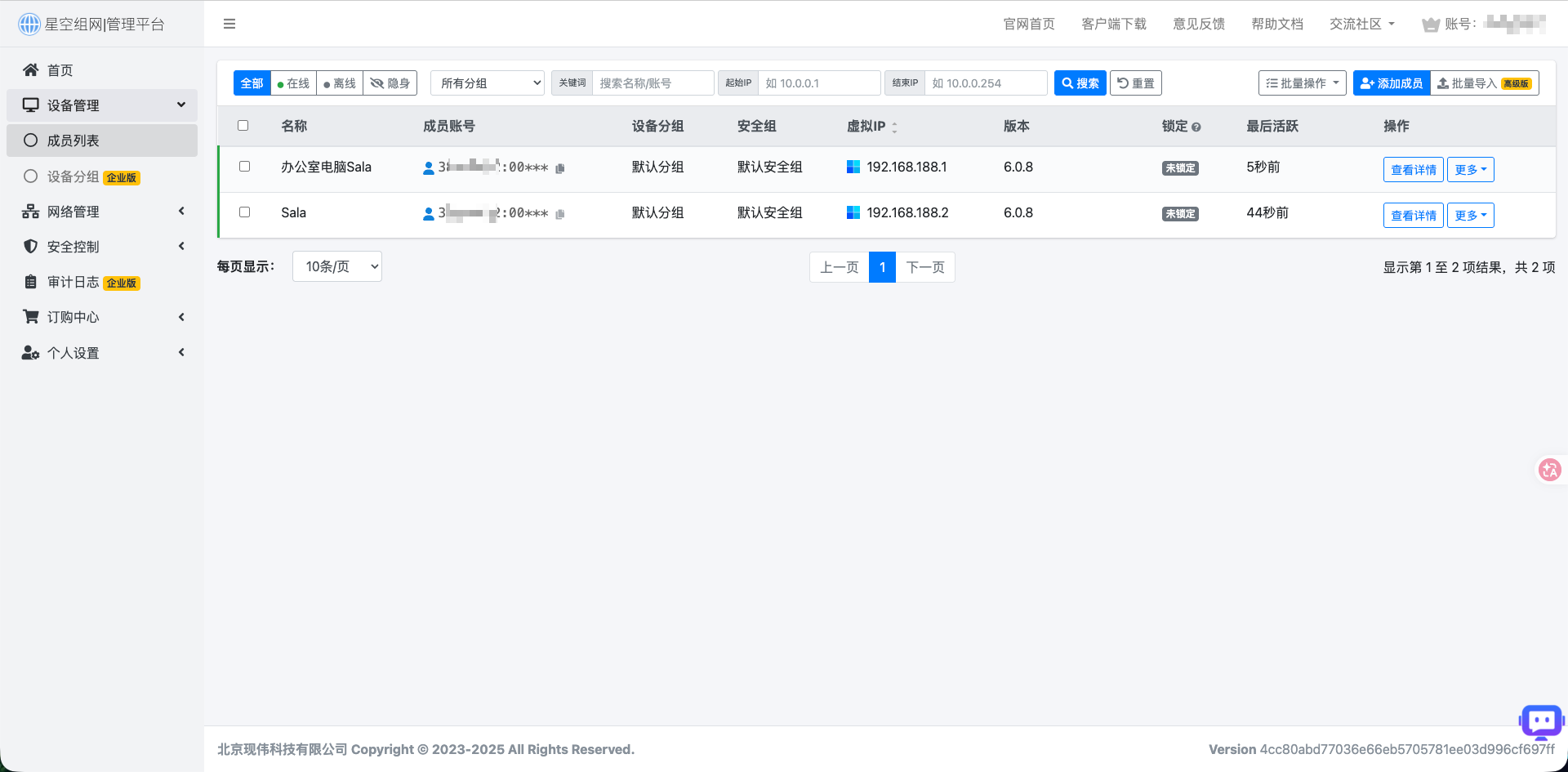Screen dimensions: 1568x772
Task: Click the 最后活跃 column header
Action: pos(1272,126)
